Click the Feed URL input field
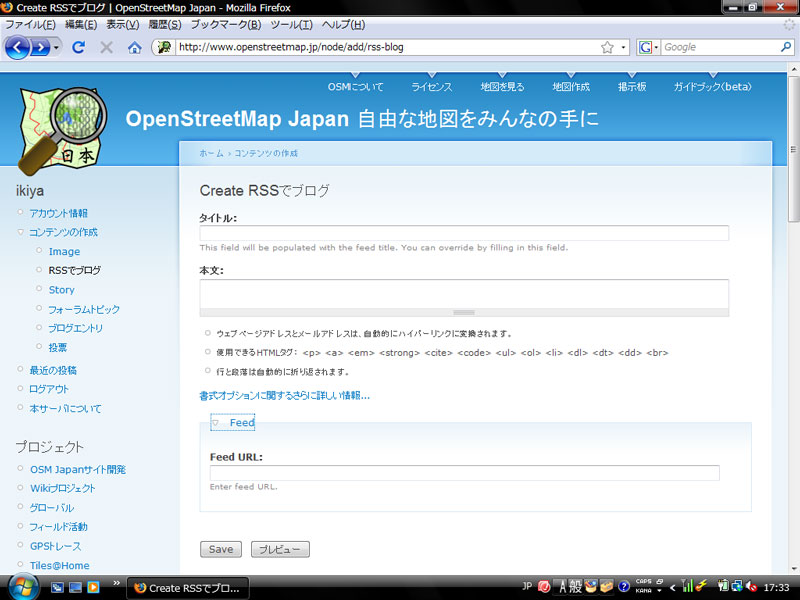Screen dimensions: 800x600 464,472
